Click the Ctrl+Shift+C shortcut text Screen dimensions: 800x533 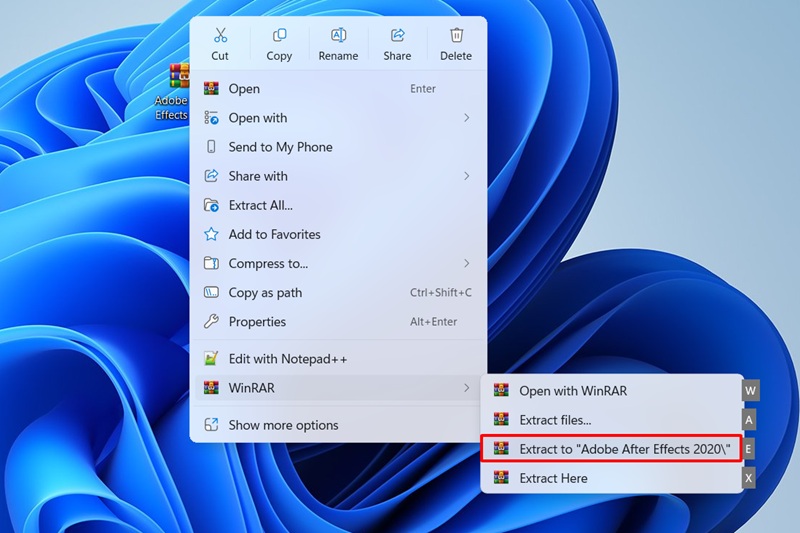[441, 292]
